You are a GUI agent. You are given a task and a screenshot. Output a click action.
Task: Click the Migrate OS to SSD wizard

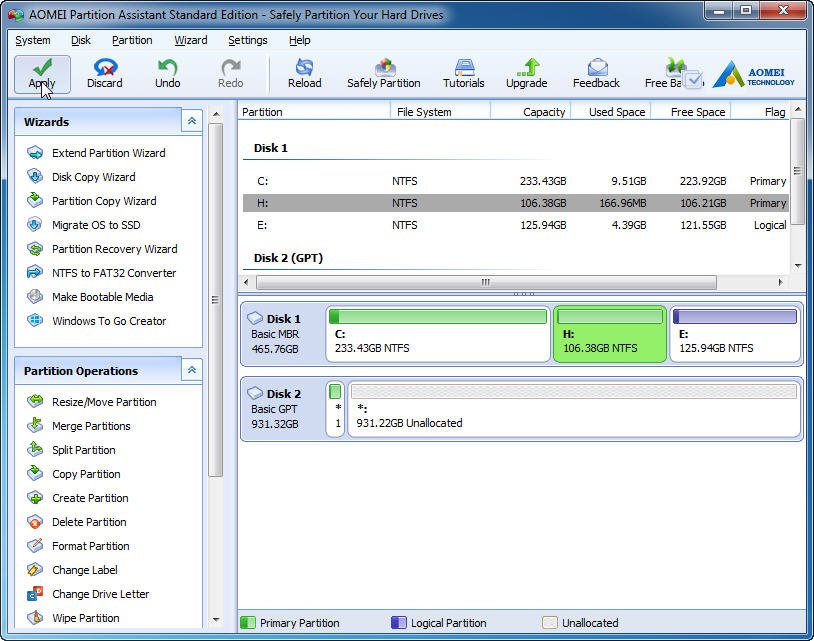[x=96, y=225]
